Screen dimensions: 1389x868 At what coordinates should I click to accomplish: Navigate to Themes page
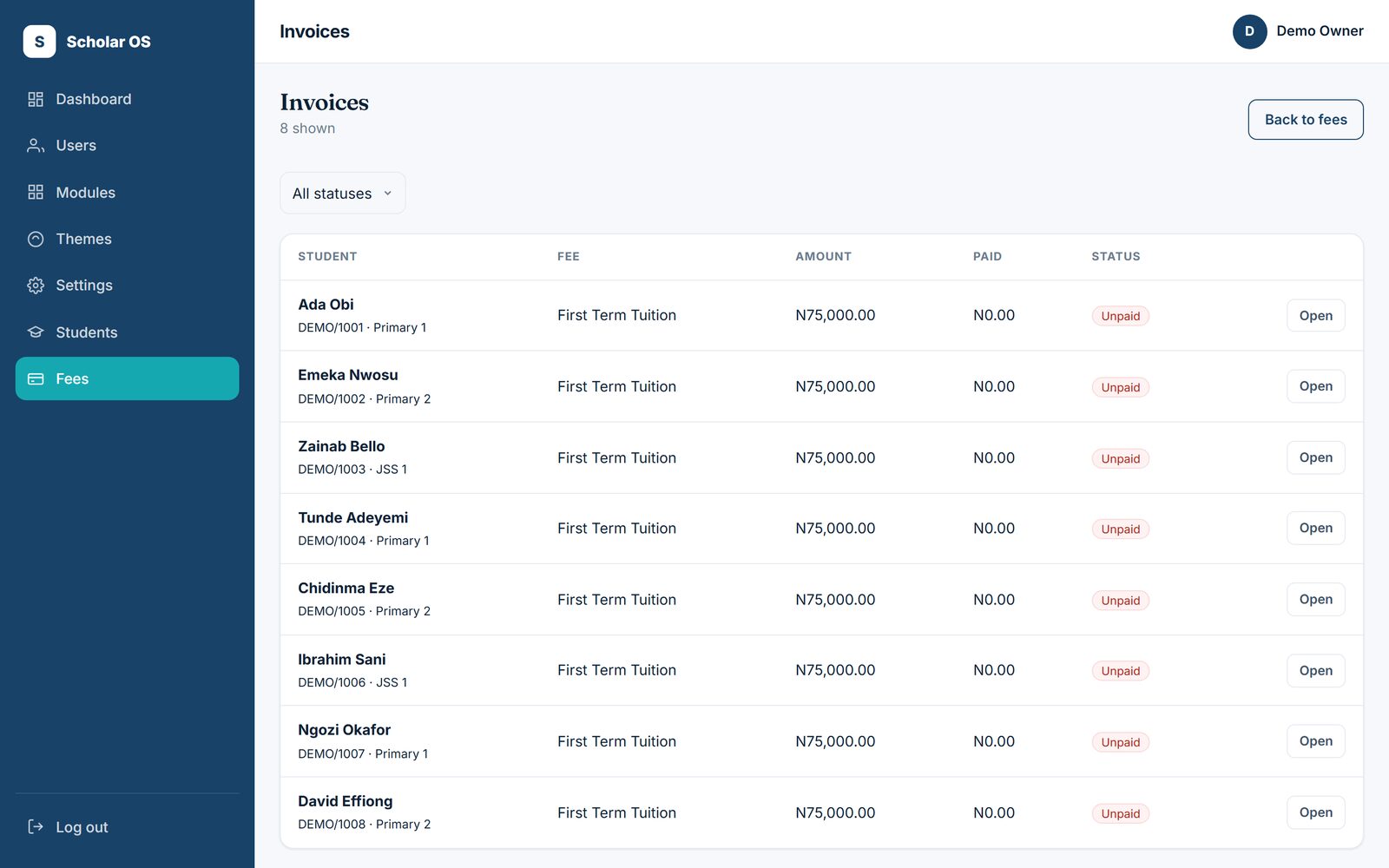coord(127,239)
